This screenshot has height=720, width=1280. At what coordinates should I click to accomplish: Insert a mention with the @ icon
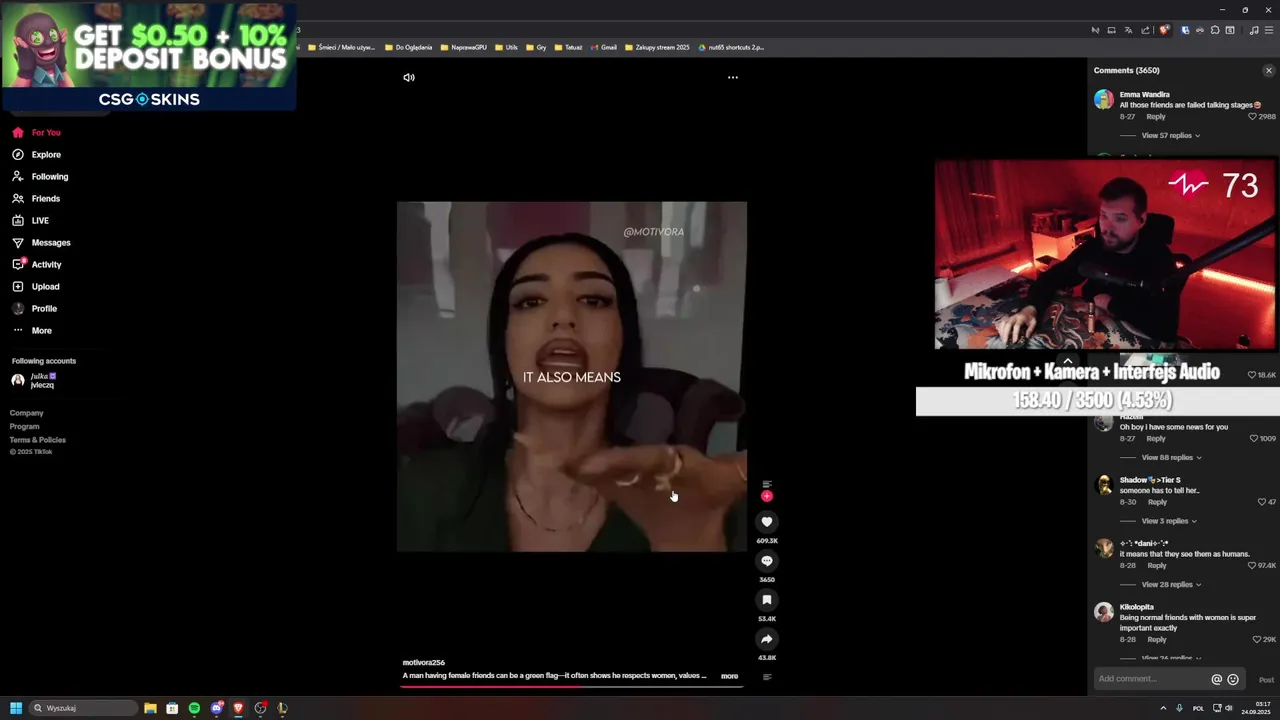point(1217,679)
